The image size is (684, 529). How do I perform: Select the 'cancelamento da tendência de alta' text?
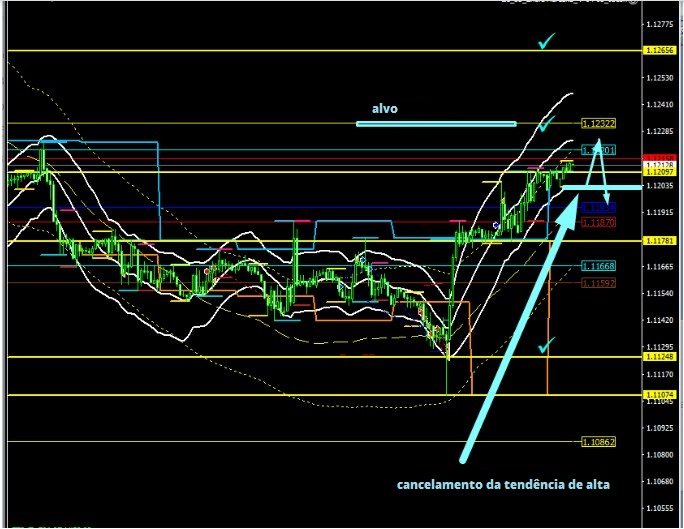pyautogui.click(x=503, y=485)
